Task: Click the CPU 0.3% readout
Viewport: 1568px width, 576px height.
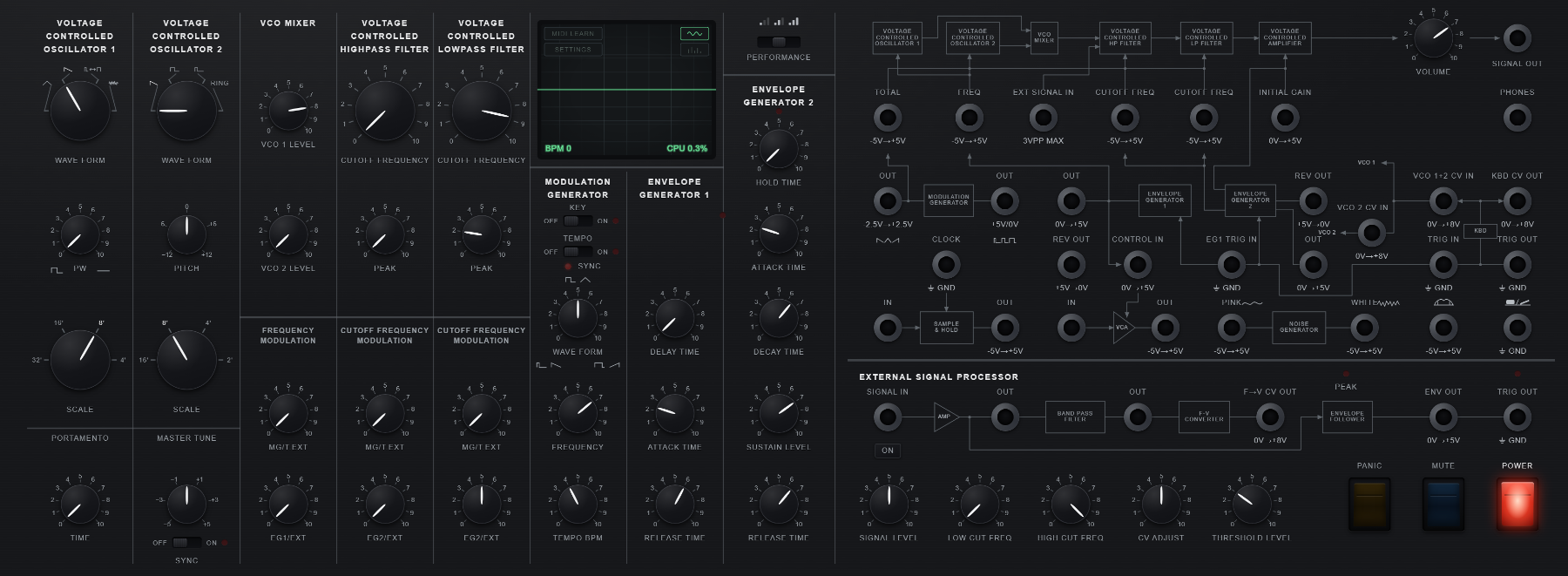Action: point(687,148)
